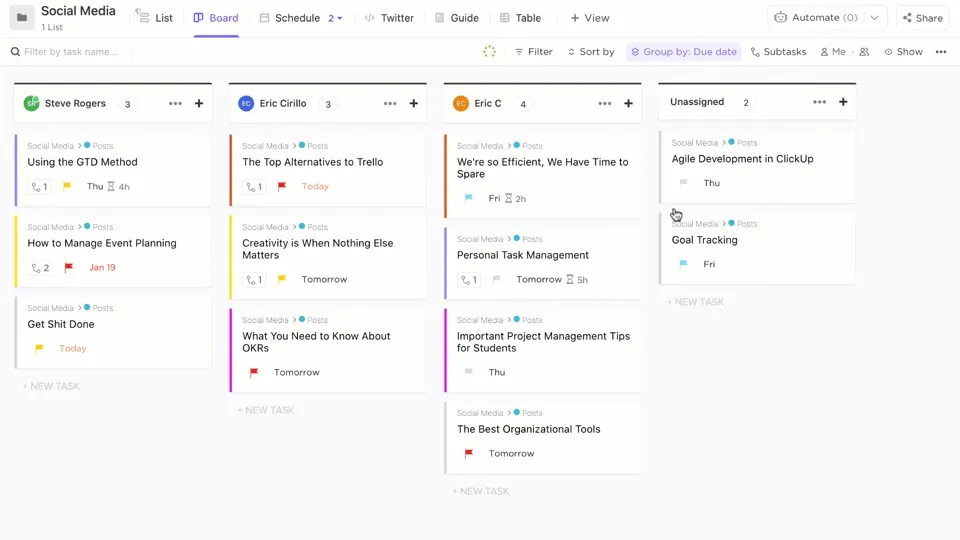Add a new View
The width and height of the screenshot is (960, 540).
[590, 18]
